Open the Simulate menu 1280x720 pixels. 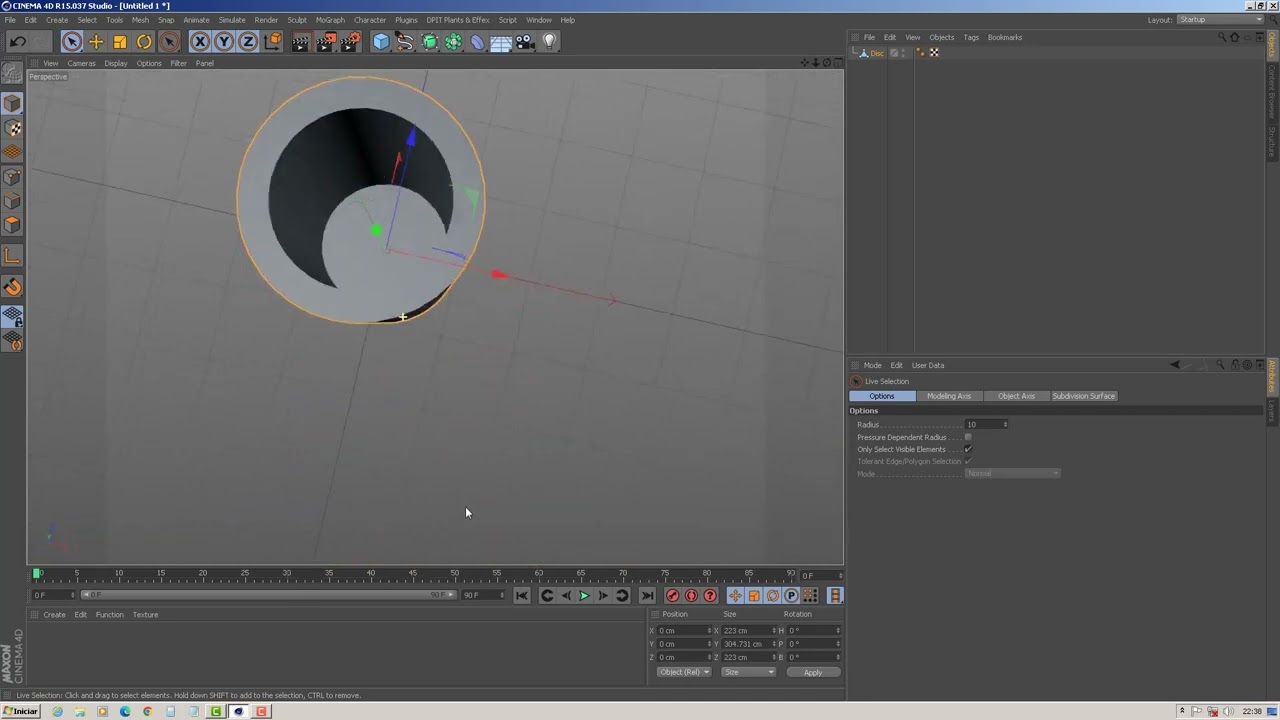[x=232, y=20]
